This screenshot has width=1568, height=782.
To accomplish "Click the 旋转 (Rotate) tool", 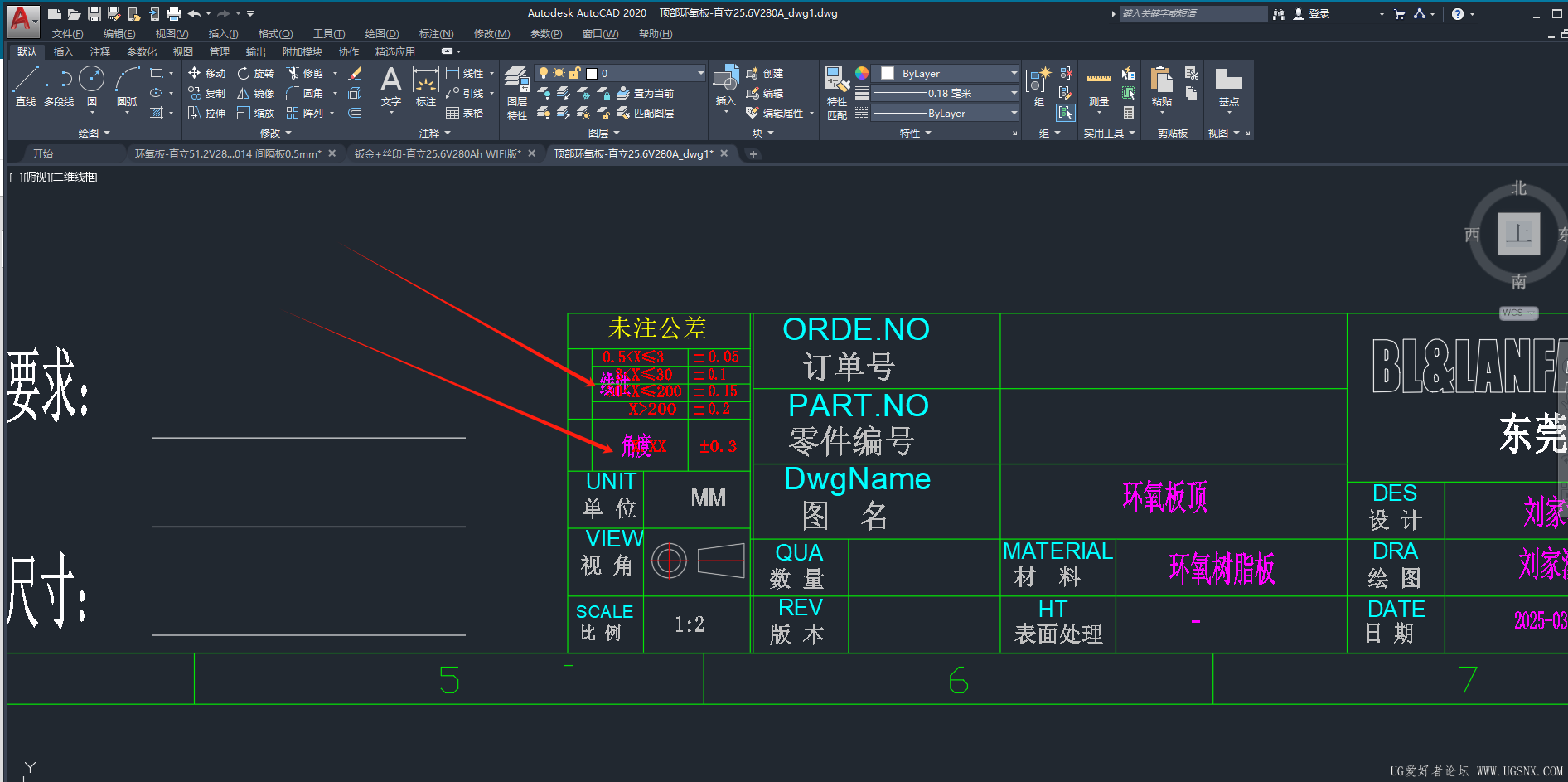I will [256, 73].
